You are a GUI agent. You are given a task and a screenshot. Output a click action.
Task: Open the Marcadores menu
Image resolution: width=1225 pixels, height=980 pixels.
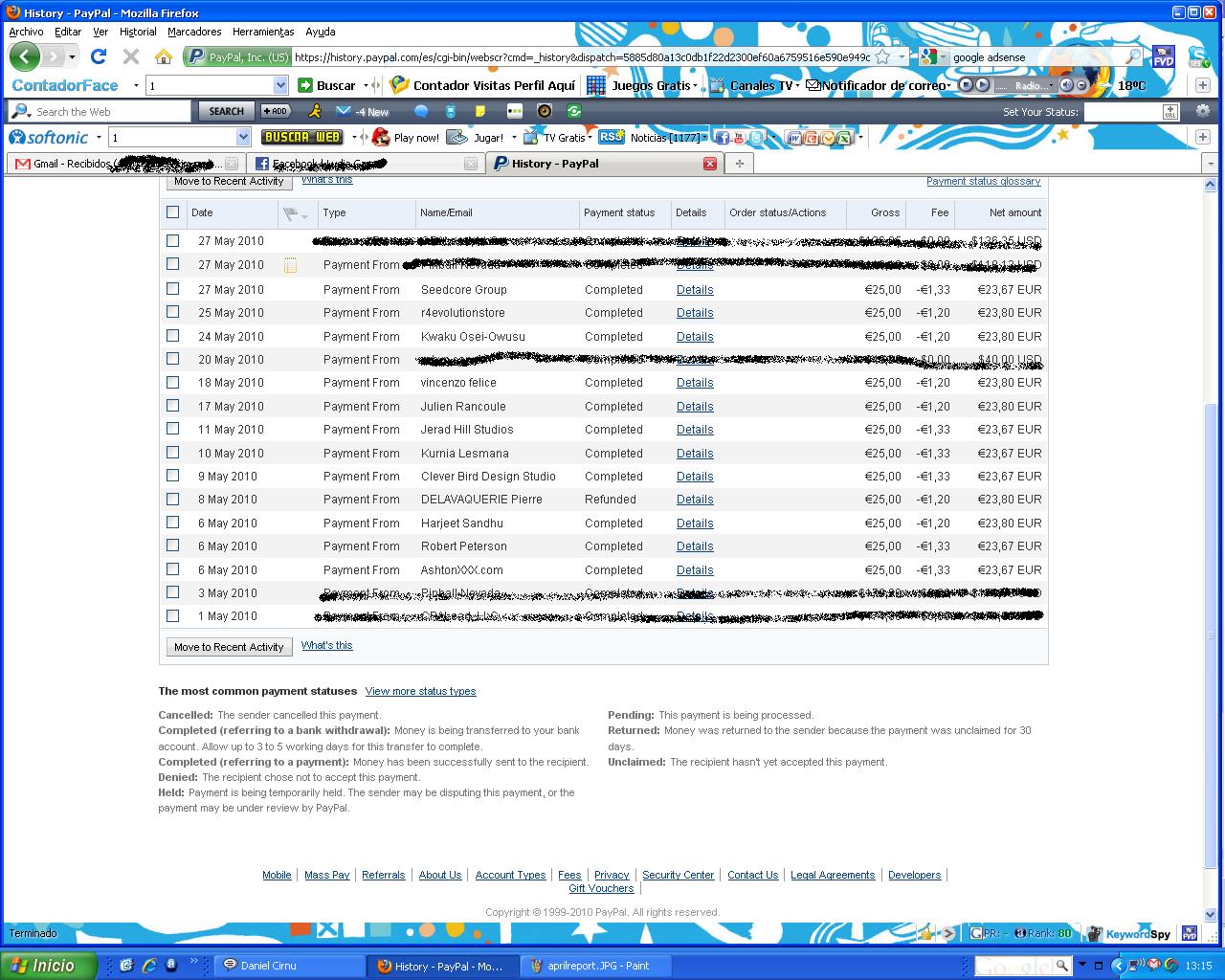point(194,32)
